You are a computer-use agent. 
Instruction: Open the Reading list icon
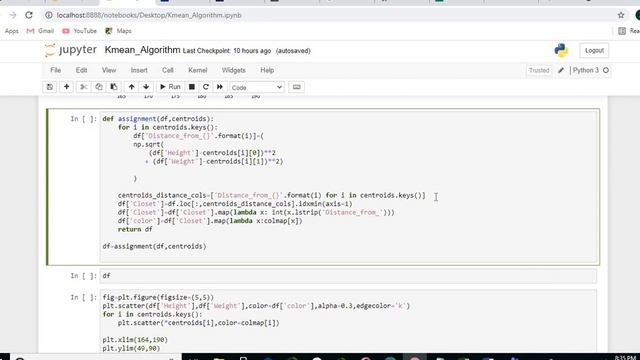[622, 31]
